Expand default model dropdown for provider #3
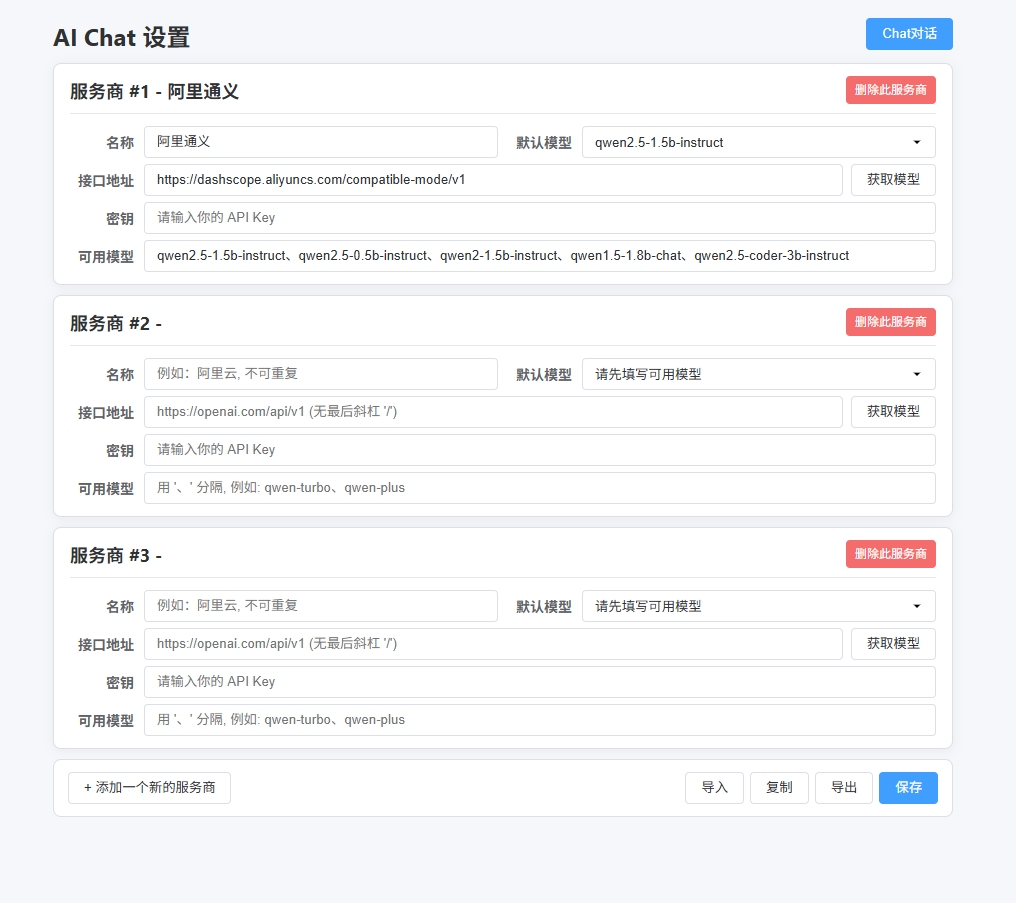The image size is (1016, 903). coord(758,606)
